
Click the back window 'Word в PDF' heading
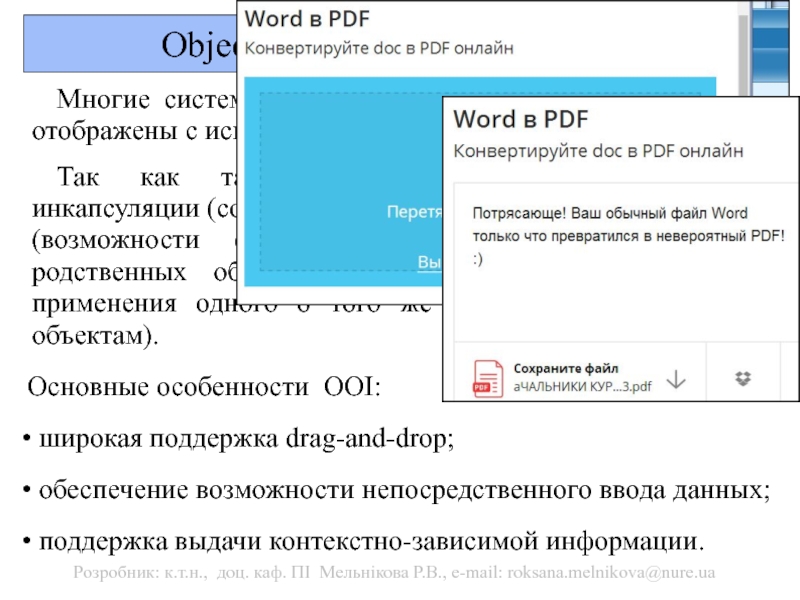[307, 19]
